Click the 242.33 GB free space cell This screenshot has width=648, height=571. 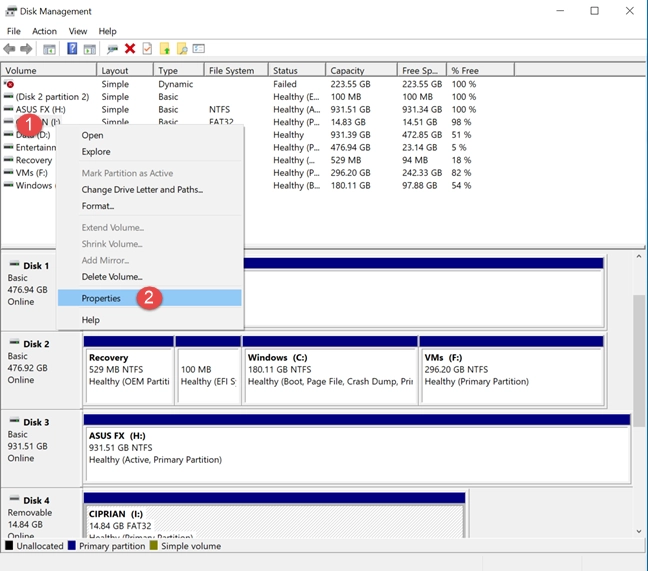tap(422, 173)
